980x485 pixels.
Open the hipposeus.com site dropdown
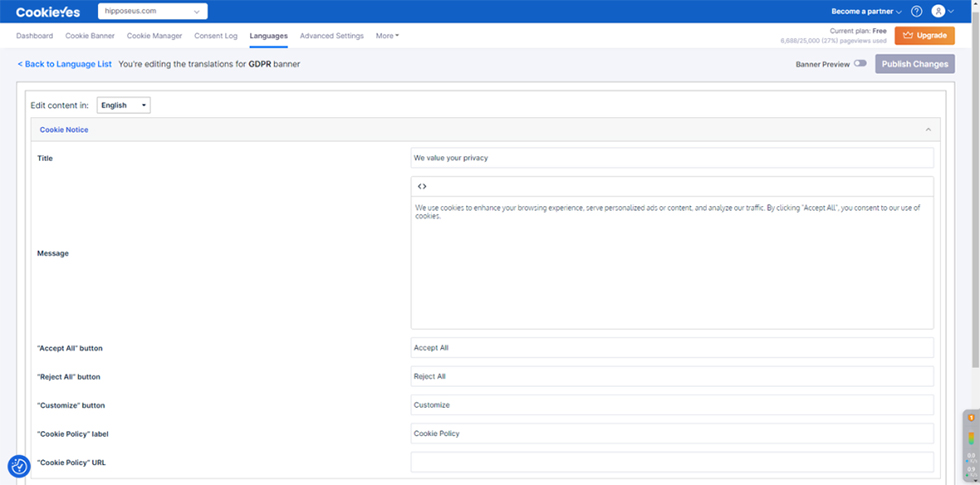click(152, 12)
